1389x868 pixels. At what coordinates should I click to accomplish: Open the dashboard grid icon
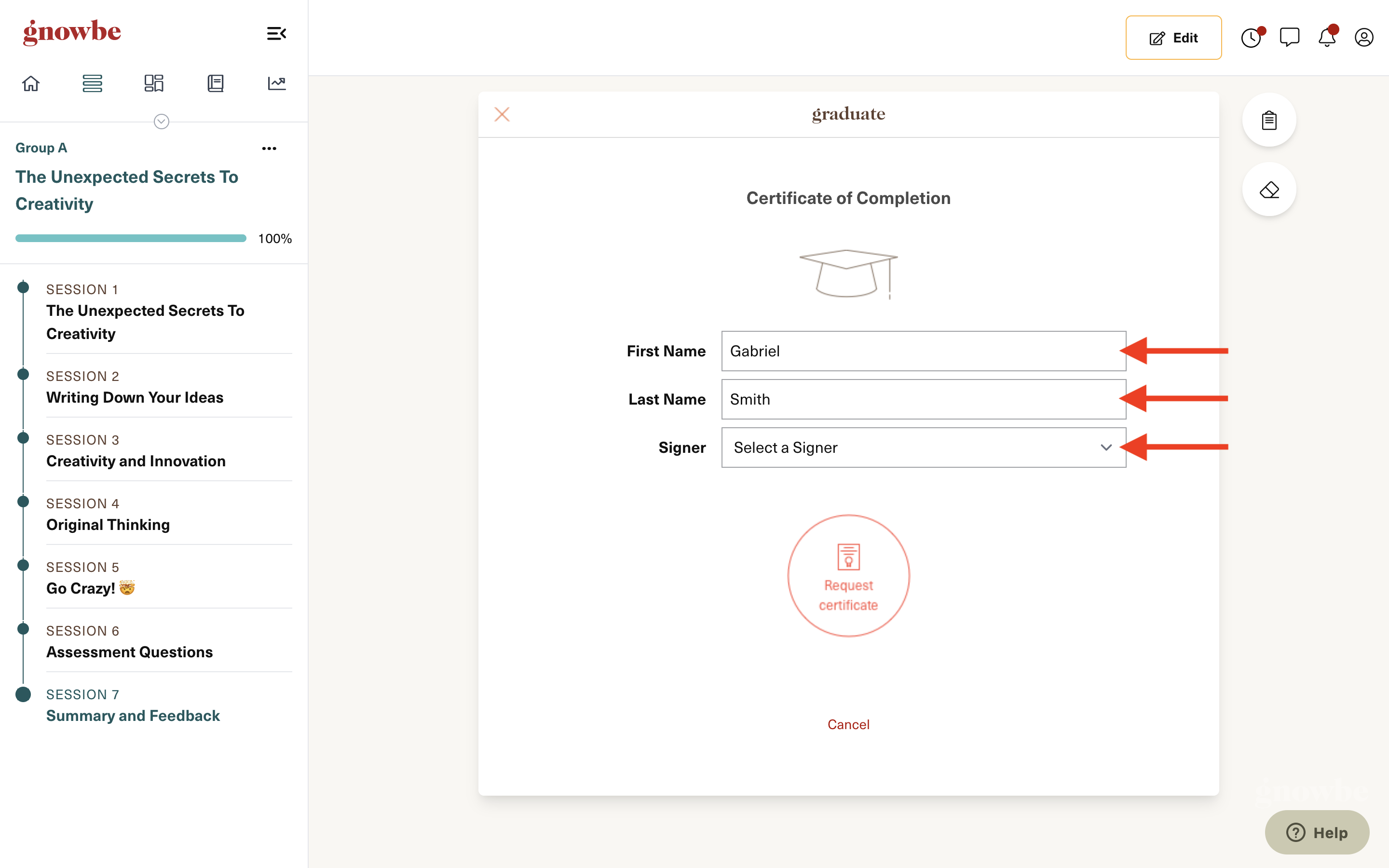pyautogui.click(x=154, y=83)
